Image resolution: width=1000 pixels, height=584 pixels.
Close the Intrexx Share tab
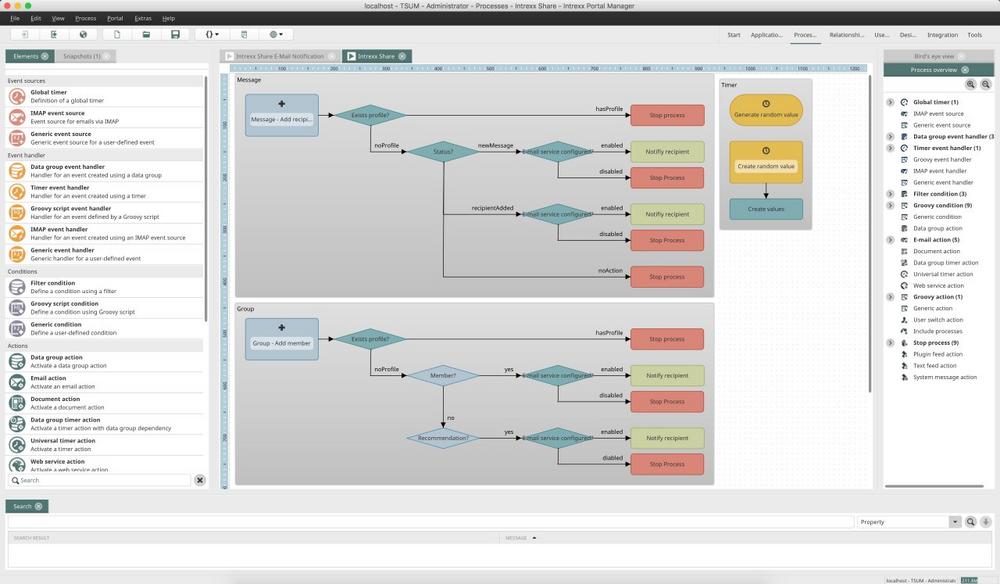402,56
